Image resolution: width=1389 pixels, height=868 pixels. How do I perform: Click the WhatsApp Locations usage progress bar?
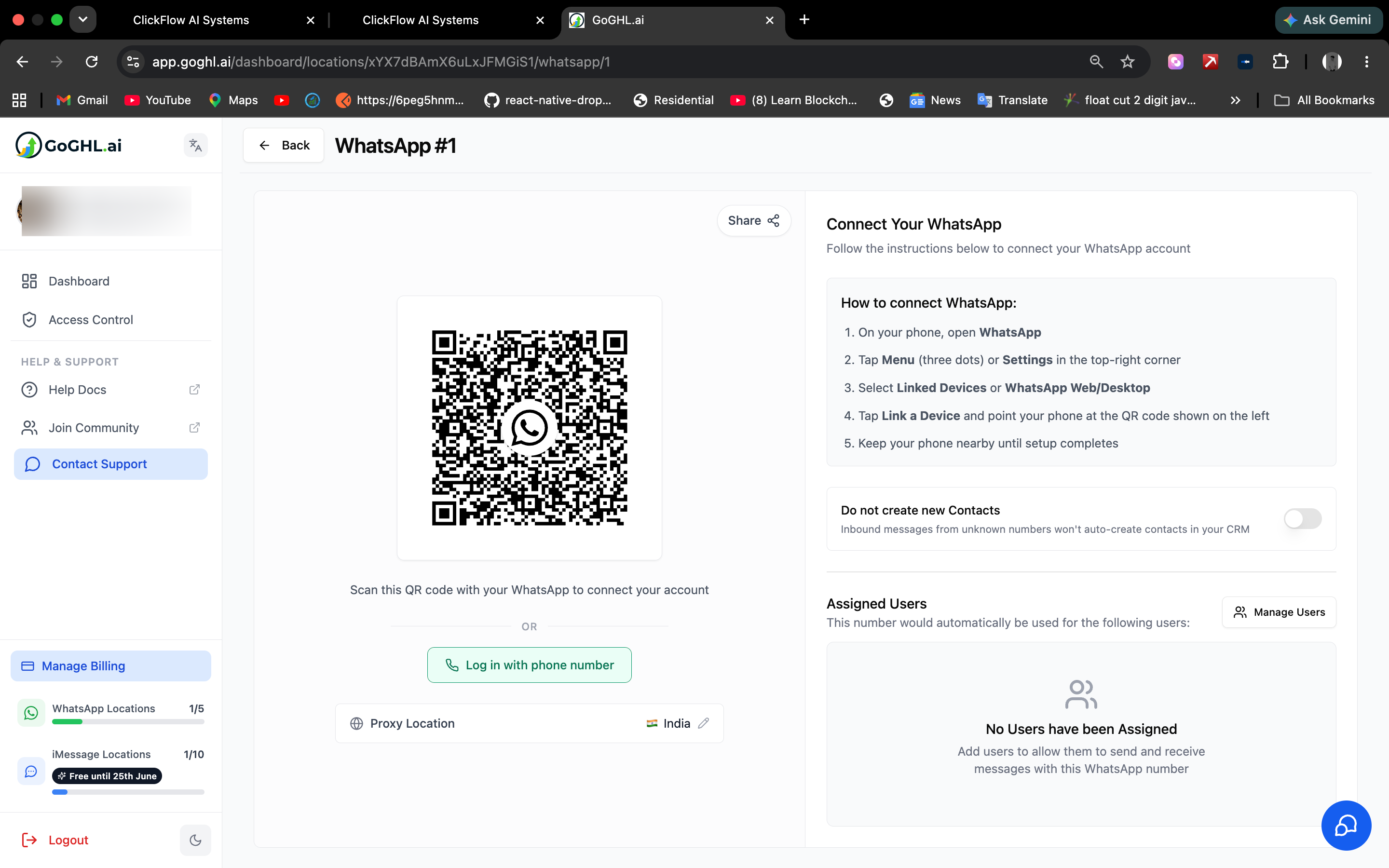pyautogui.click(x=128, y=722)
